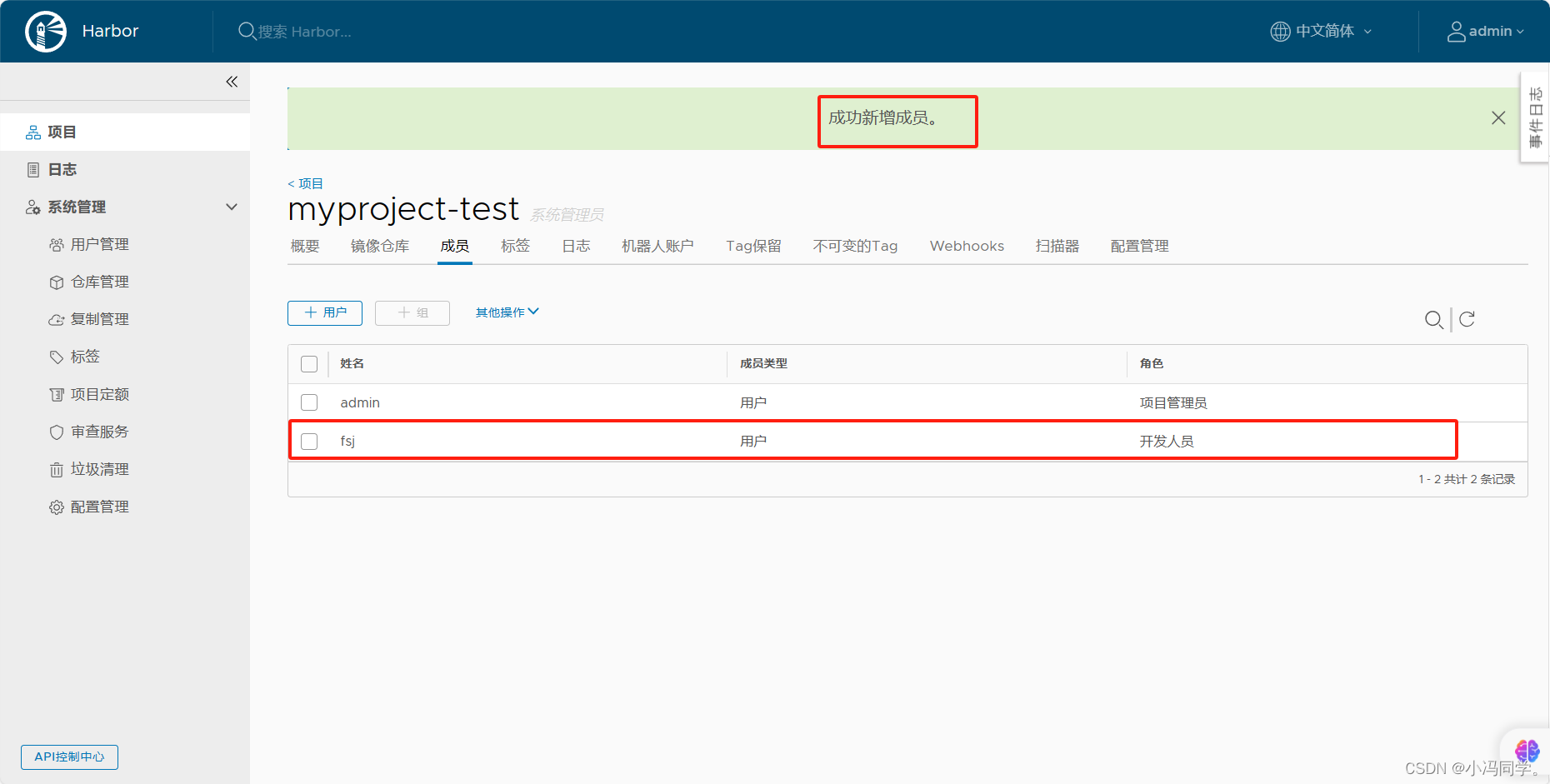Click the 仓库管理 registry cube icon
This screenshot has height=784, width=1550.
[57, 282]
